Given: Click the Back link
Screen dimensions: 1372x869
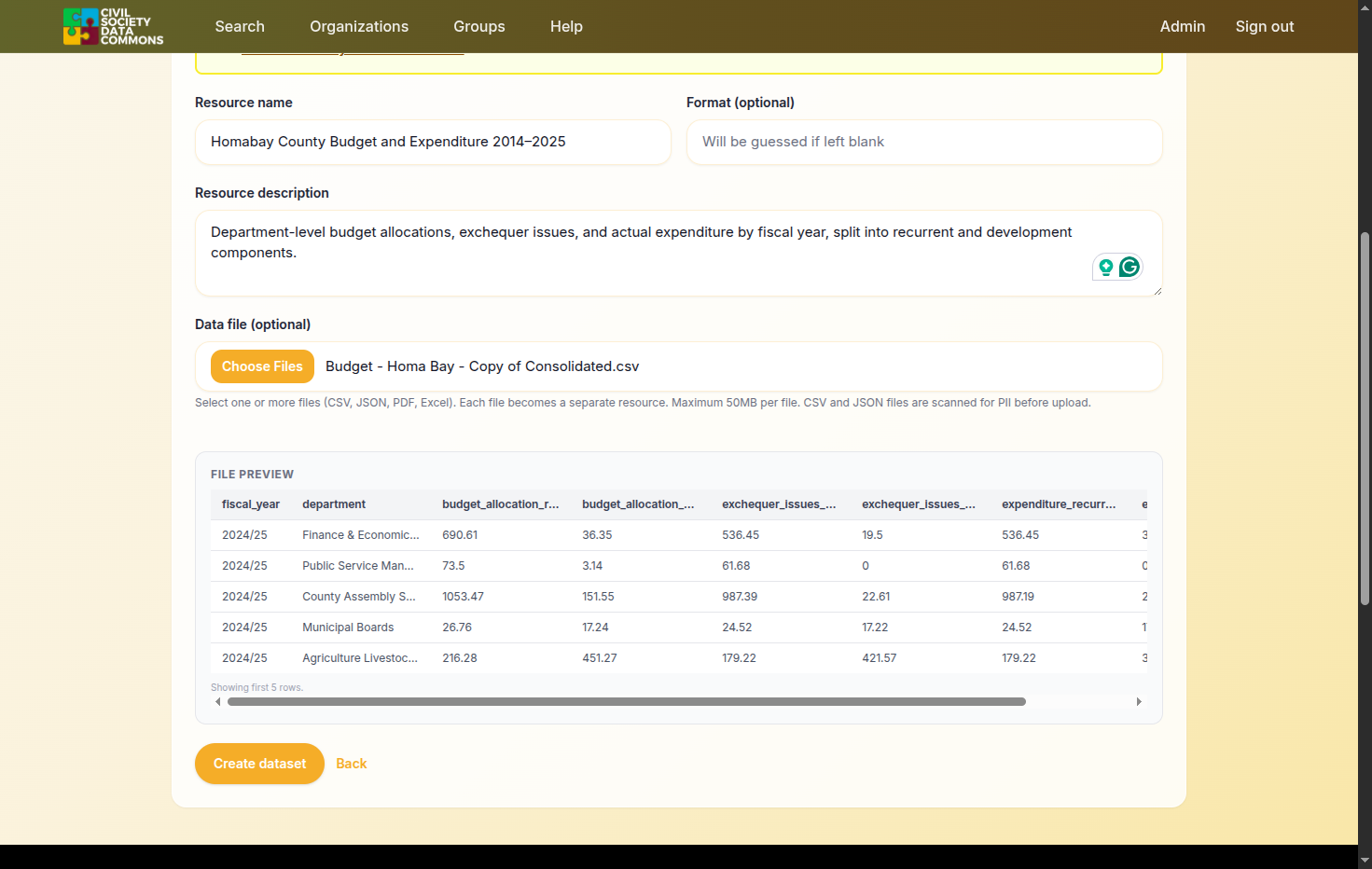Looking at the screenshot, I should 352,764.
